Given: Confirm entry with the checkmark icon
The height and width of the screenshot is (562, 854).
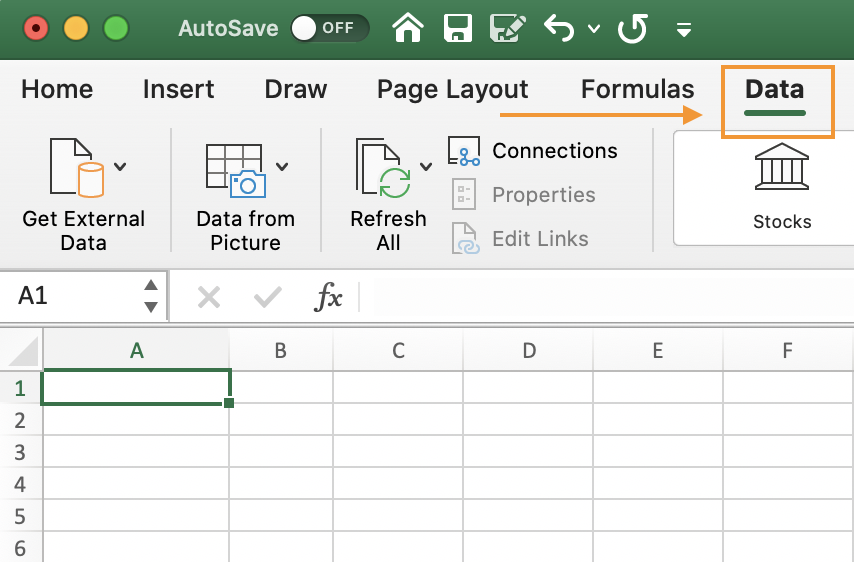Looking at the screenshot, I should pos(267,297).
